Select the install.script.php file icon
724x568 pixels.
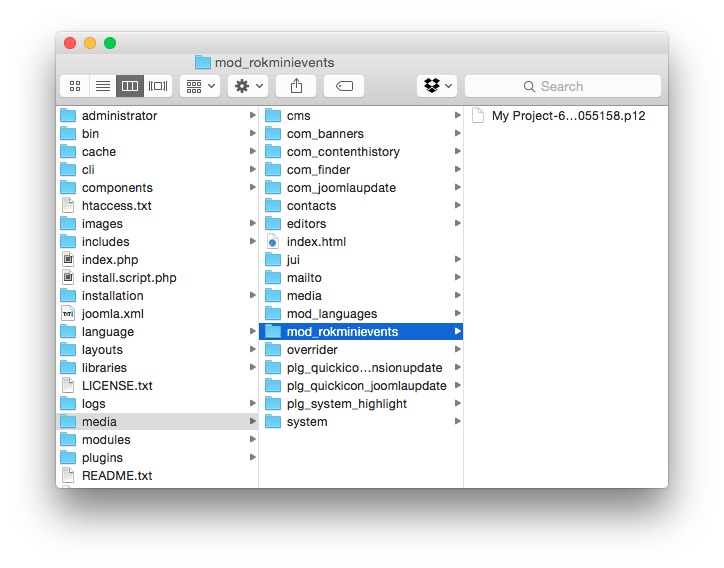(68, 278)
